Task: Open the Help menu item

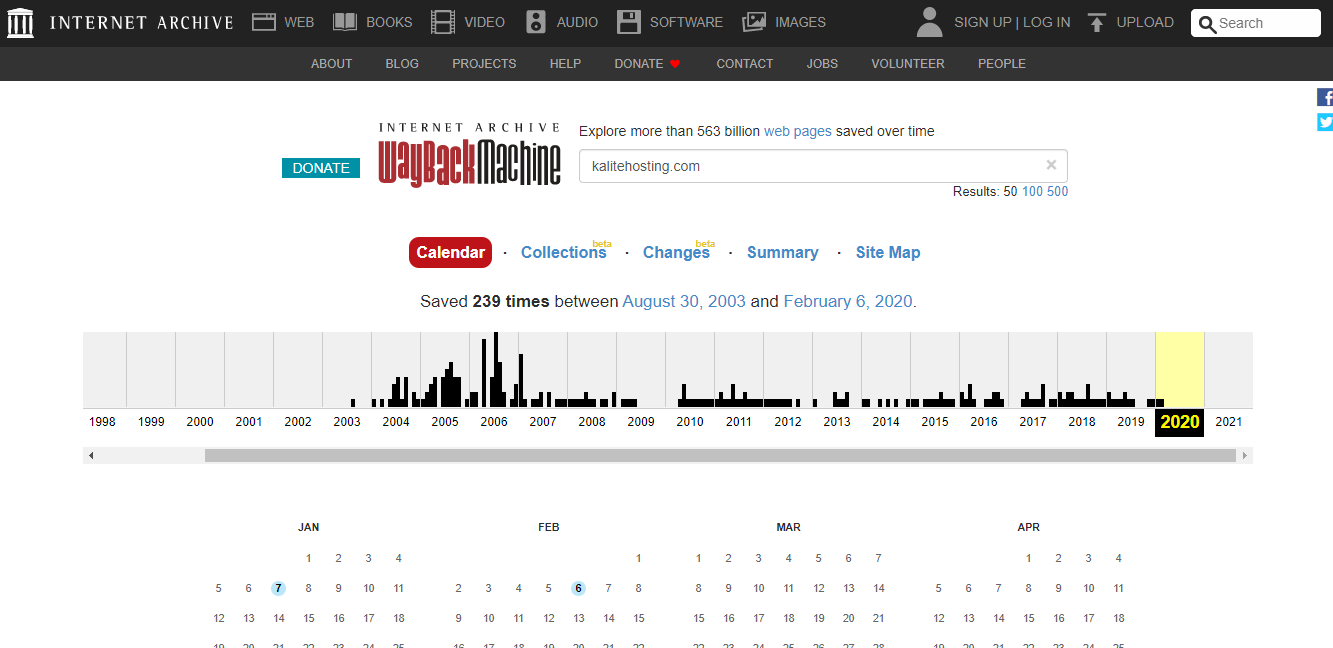Action: [x=565, y=63]
